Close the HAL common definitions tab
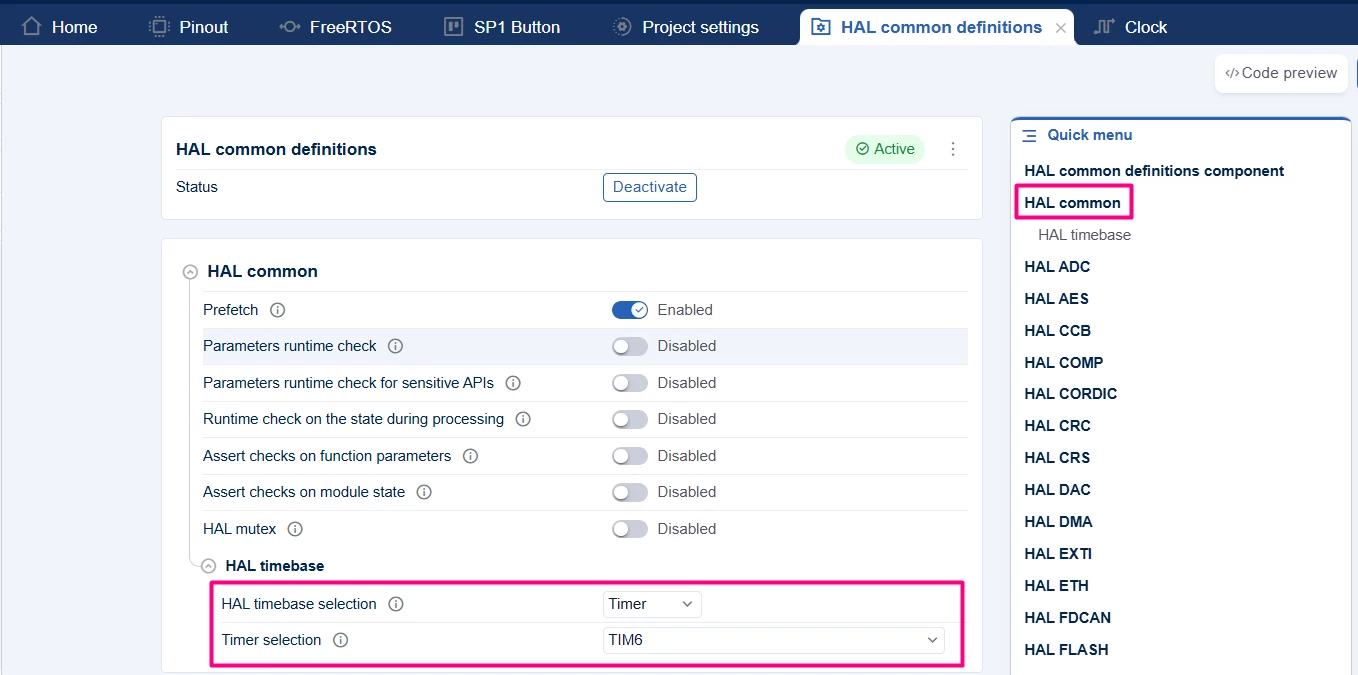The height and width of the screenshot is (675, 1358). [x=1061, y=28]
